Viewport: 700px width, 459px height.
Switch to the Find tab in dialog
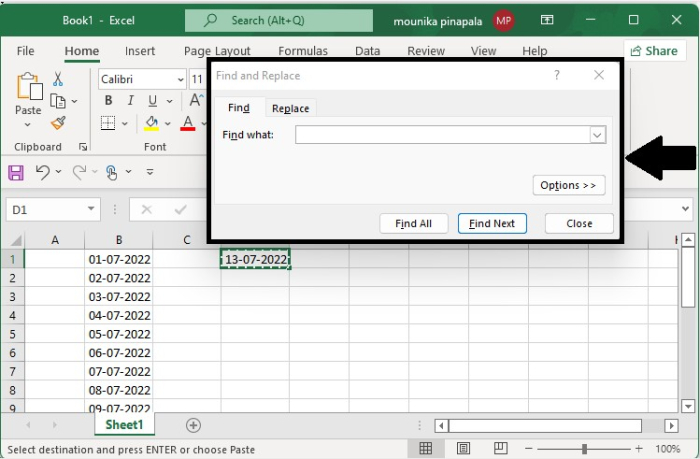point(239,108)
